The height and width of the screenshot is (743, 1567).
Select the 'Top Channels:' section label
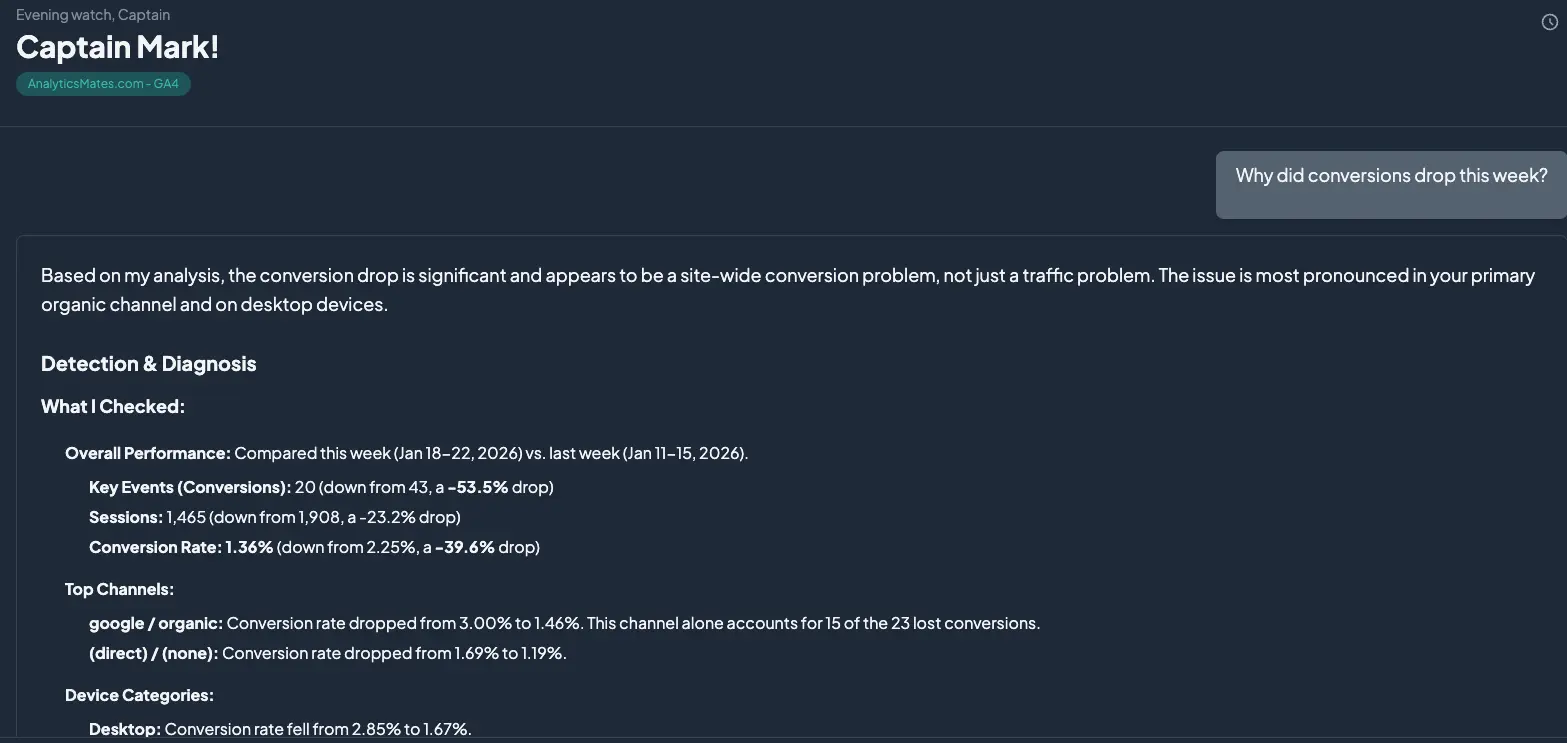pyautogui.click(x=119, y=588)
